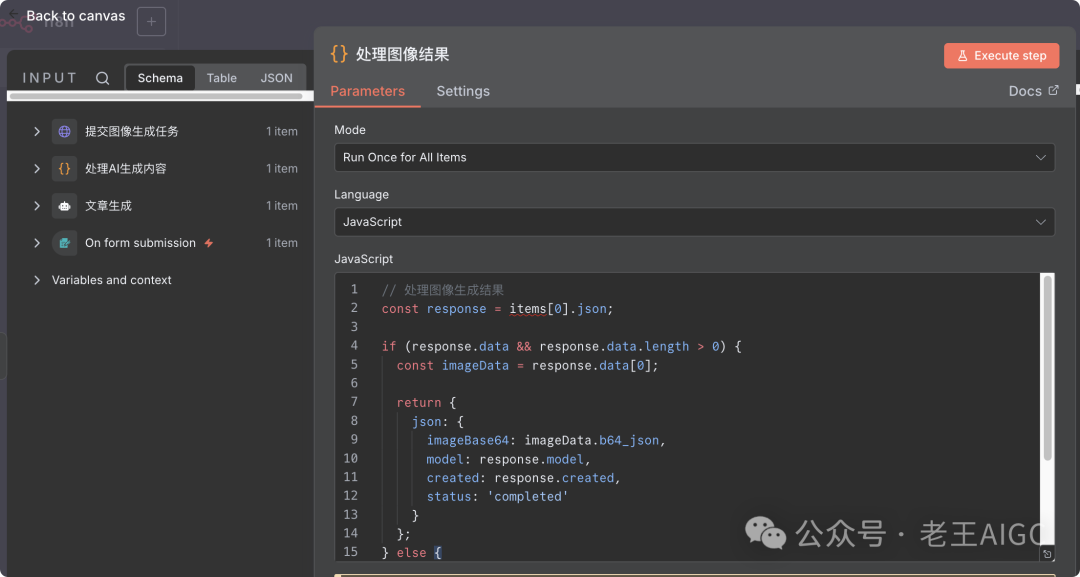
Task: Click the flask icon in Execute step
Action: point(962,56)
